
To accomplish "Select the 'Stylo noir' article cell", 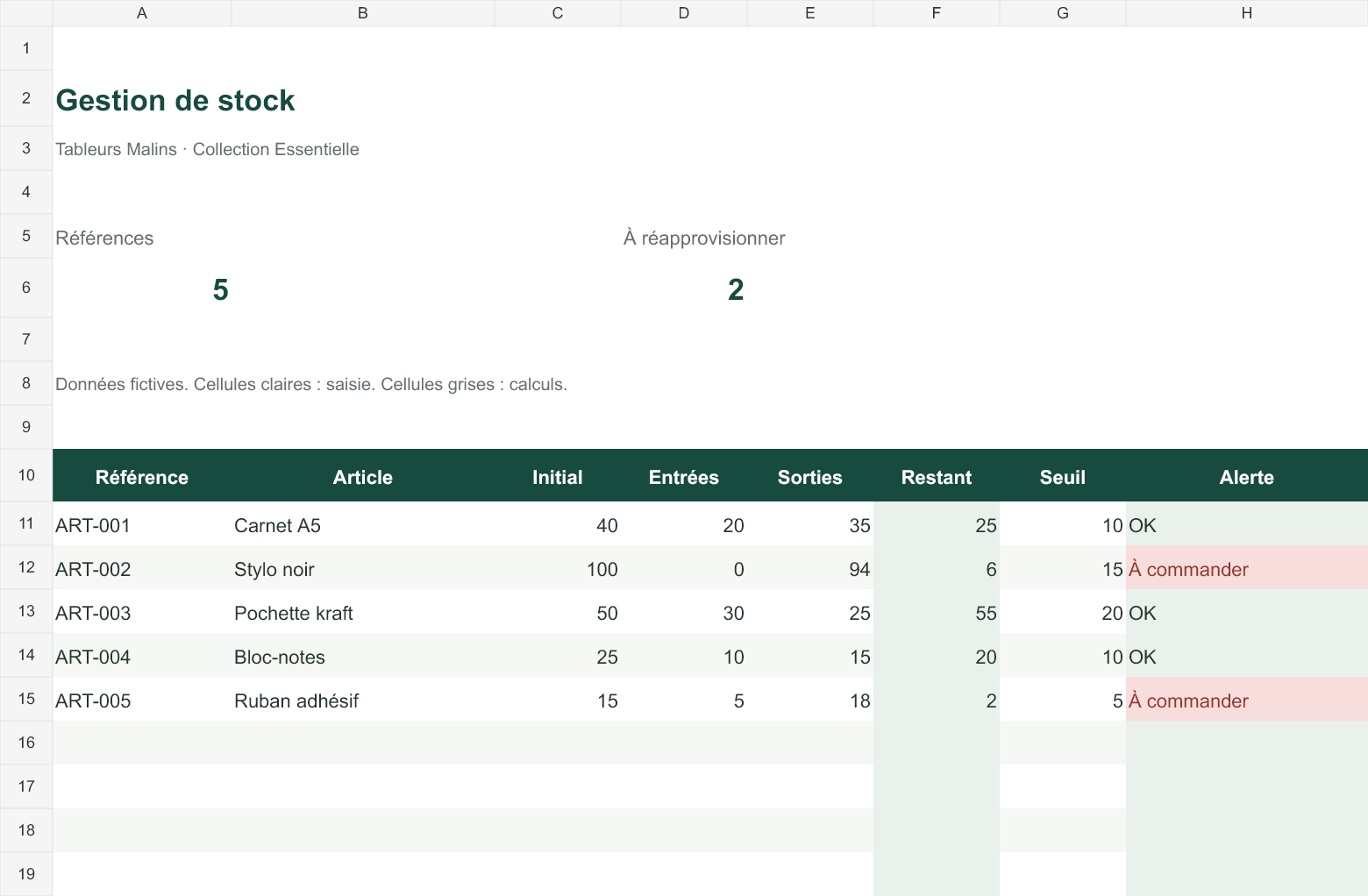I will click(363, 568).
